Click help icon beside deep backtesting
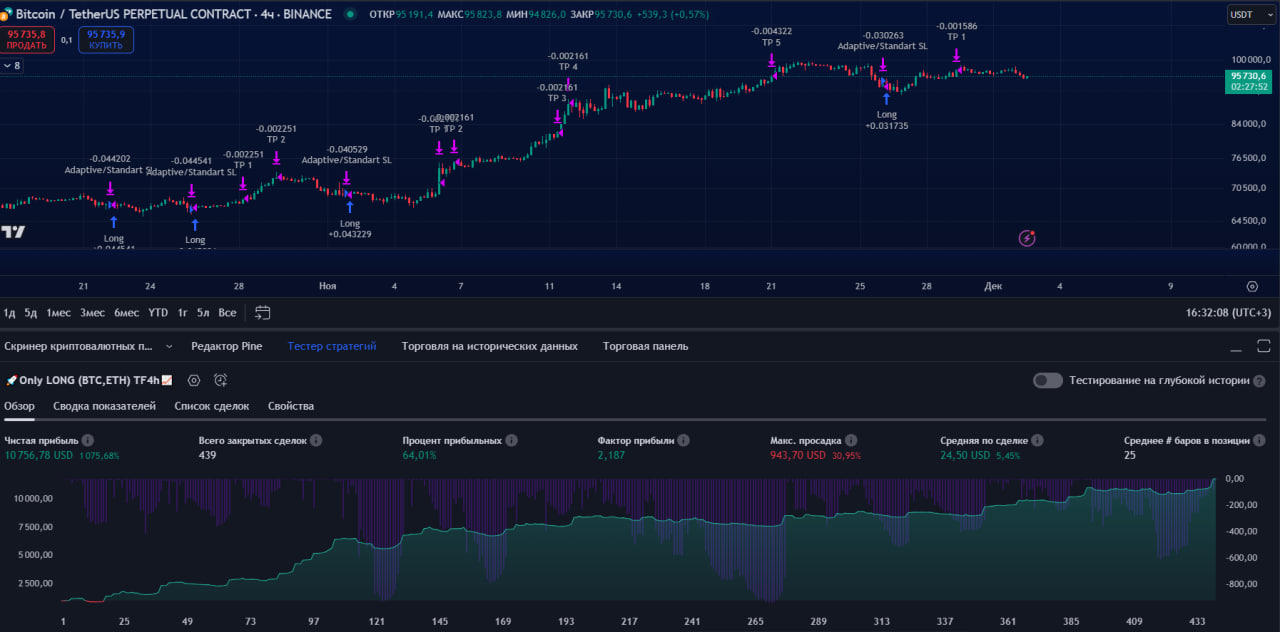The image size is (1280, 632). 1259,381
